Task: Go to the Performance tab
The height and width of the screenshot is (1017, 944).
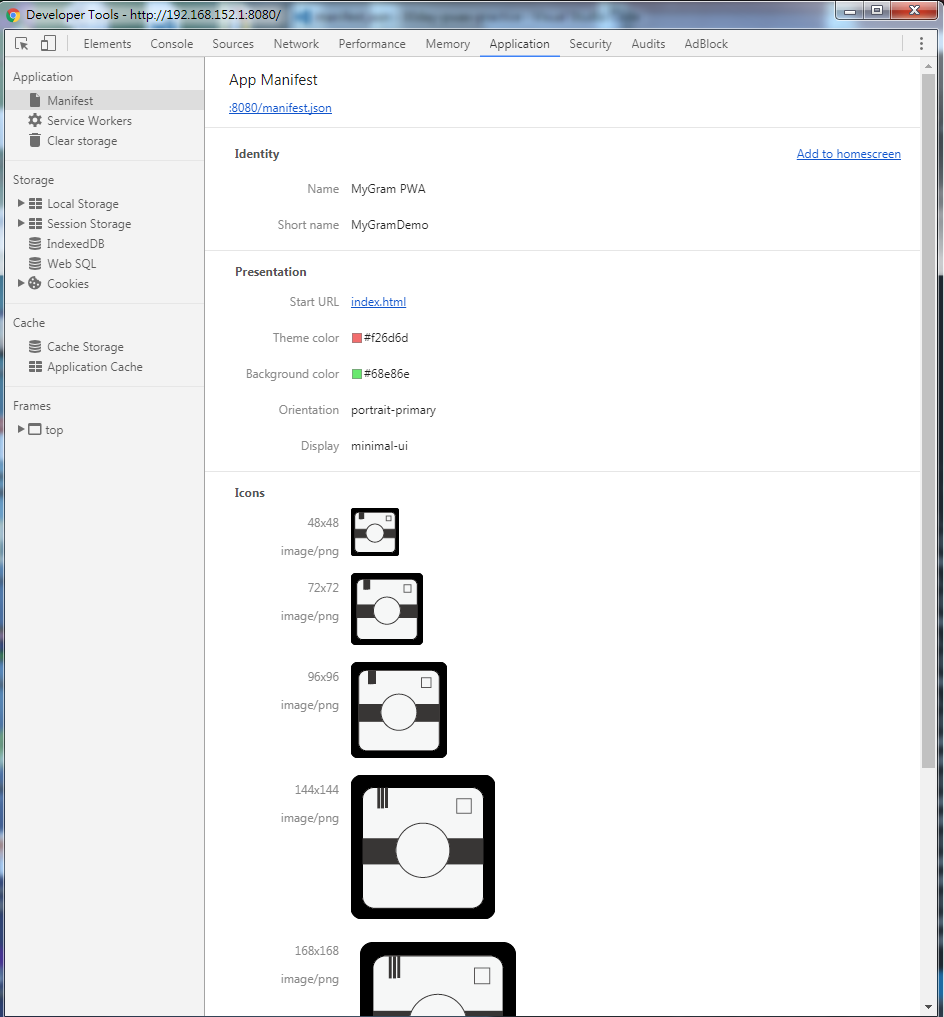Action: tap(372, 43)
